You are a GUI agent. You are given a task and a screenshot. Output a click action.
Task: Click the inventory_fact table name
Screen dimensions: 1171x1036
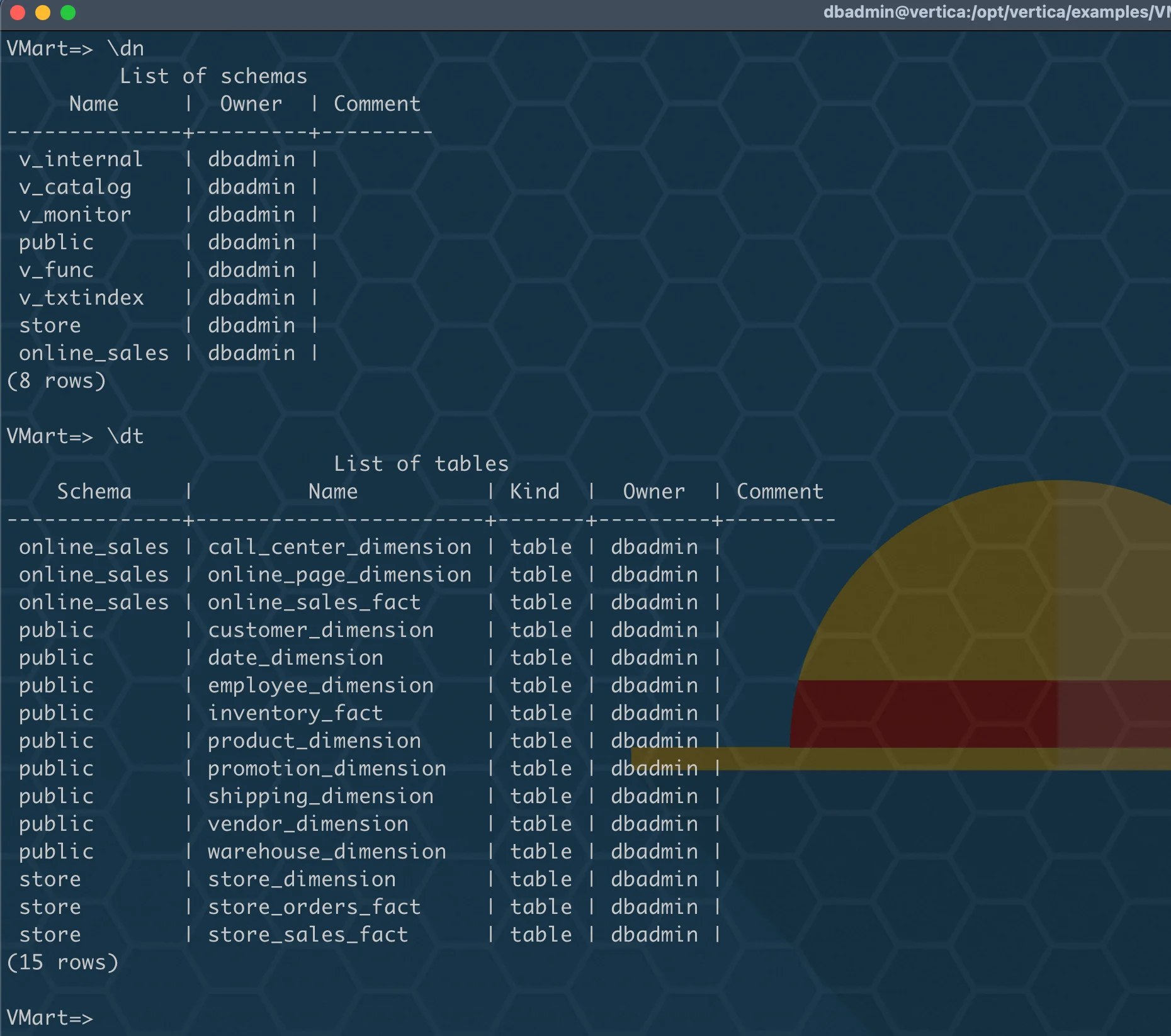[295, 713]
